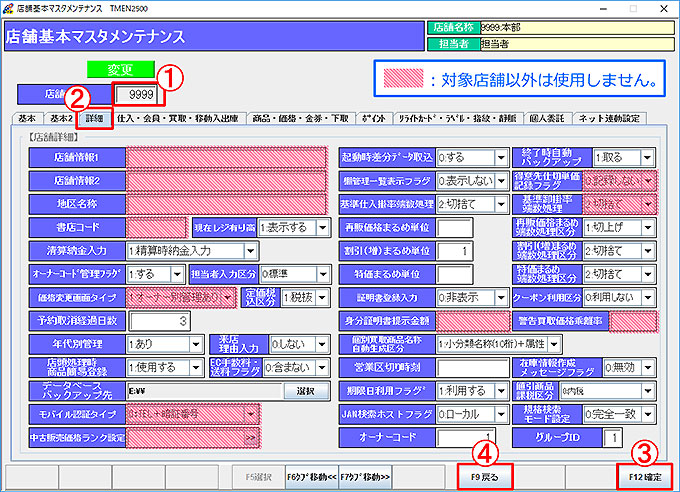Click the 選択 button for the backup destination
The height and width of the screenshot is (492, 680).
tap(305, 391)
